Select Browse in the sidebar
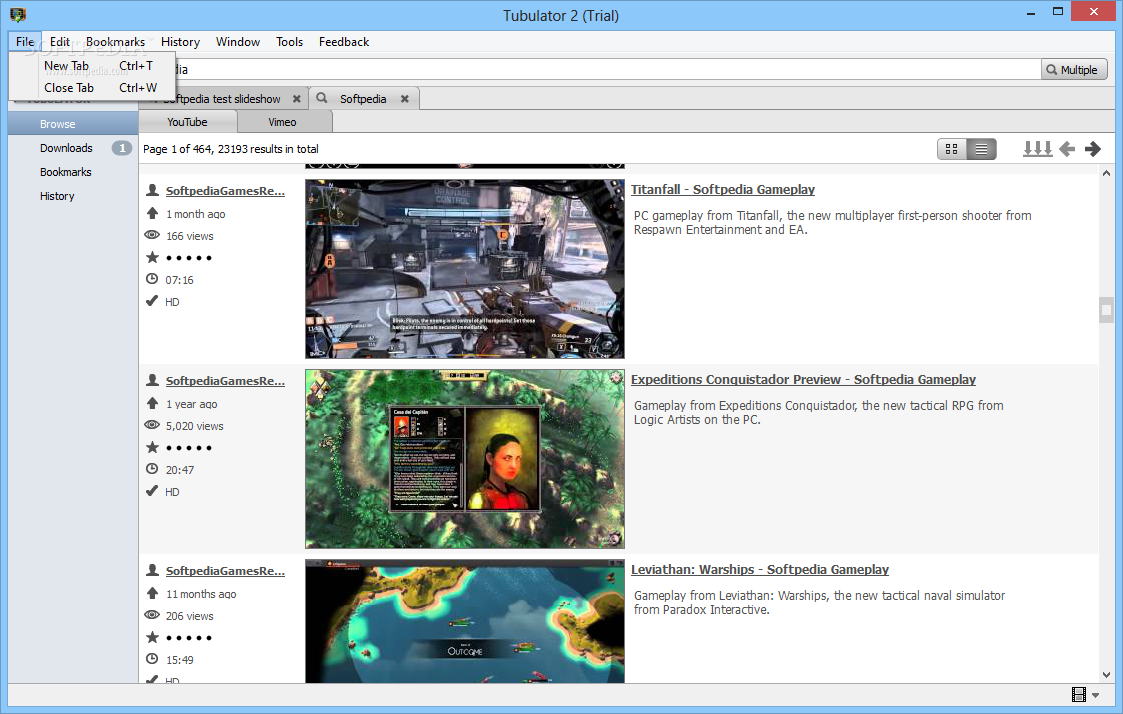Viewport: 1123px width, 714px height. pos(73,124)
